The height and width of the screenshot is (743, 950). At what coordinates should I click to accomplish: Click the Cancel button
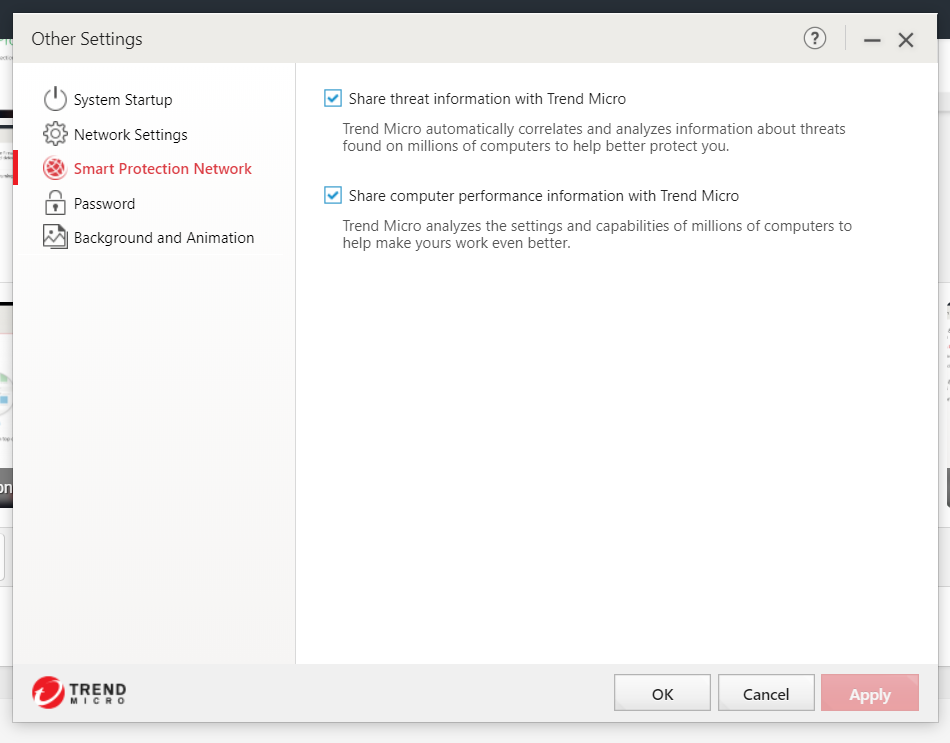click(766, 693)
